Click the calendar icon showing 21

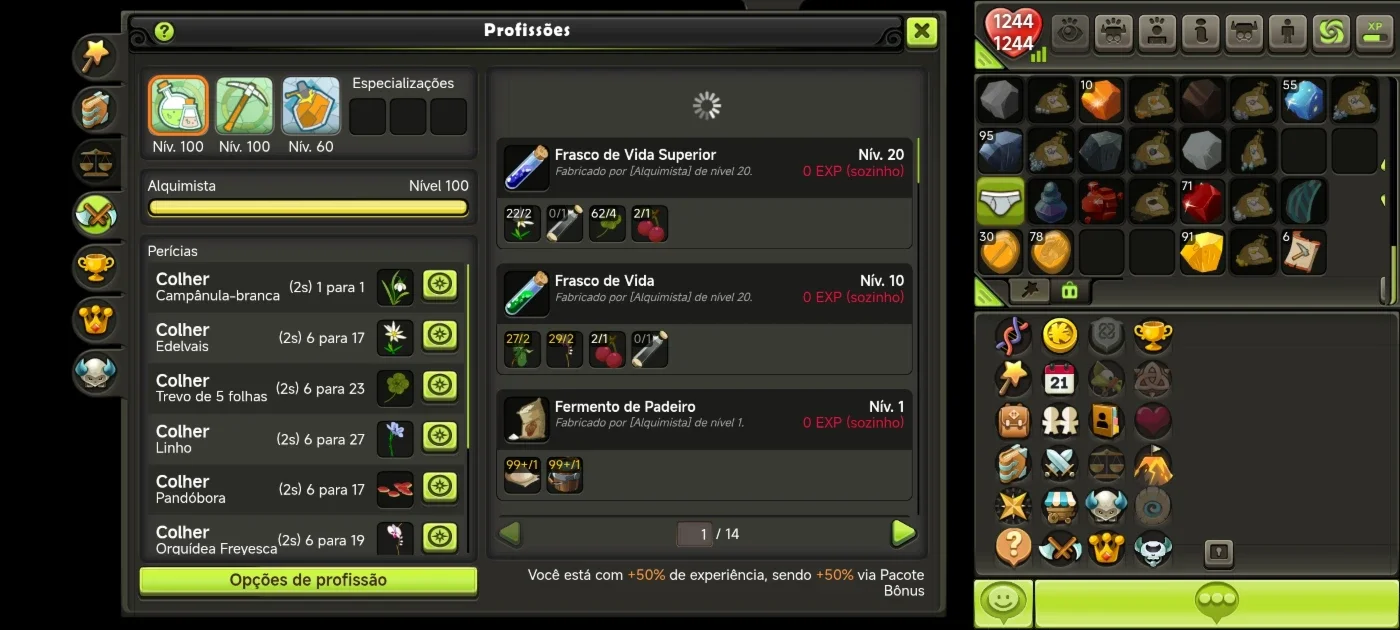[x=1060, y=379]
